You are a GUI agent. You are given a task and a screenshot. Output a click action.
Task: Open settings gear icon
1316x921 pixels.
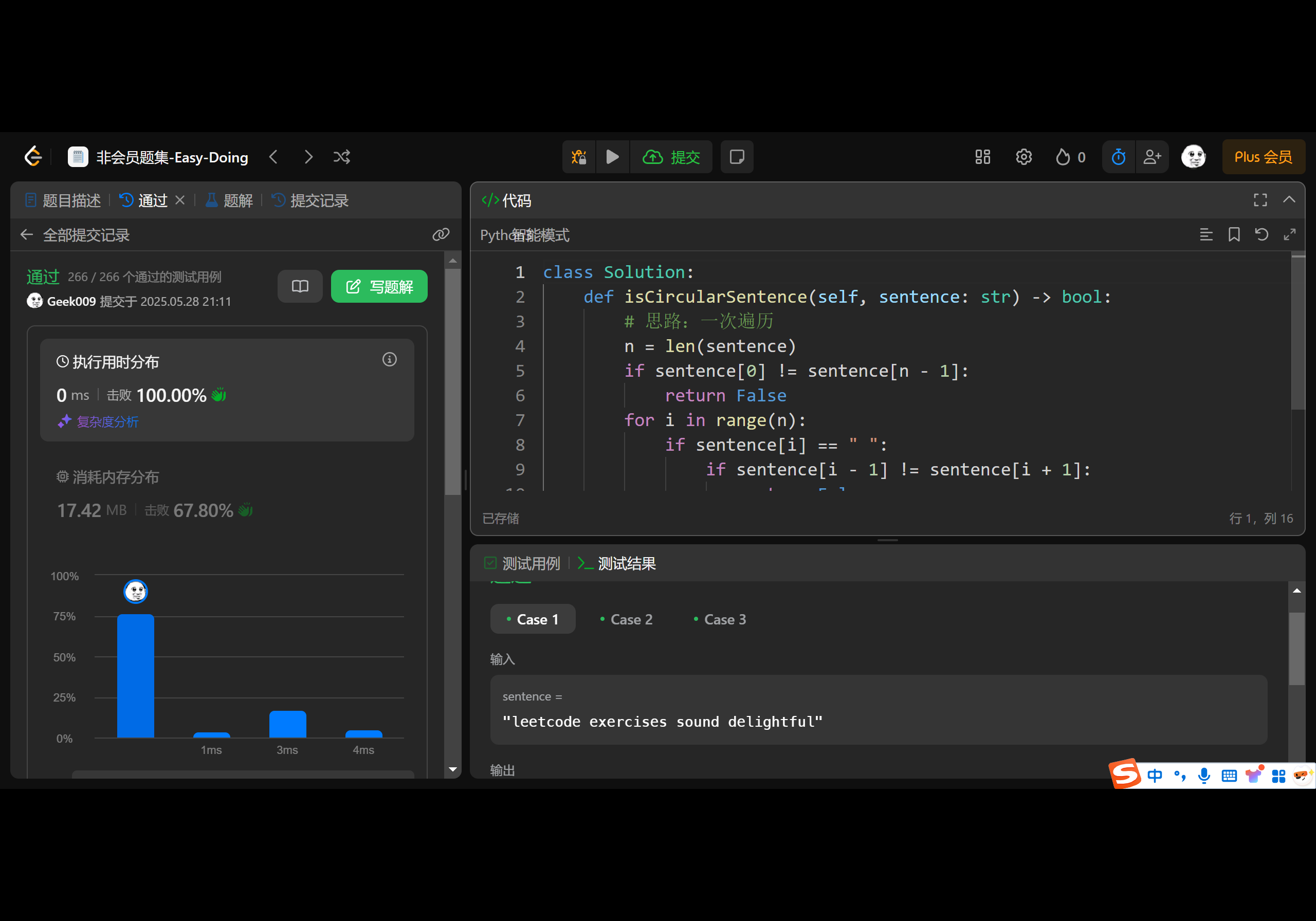point(1023,157)
